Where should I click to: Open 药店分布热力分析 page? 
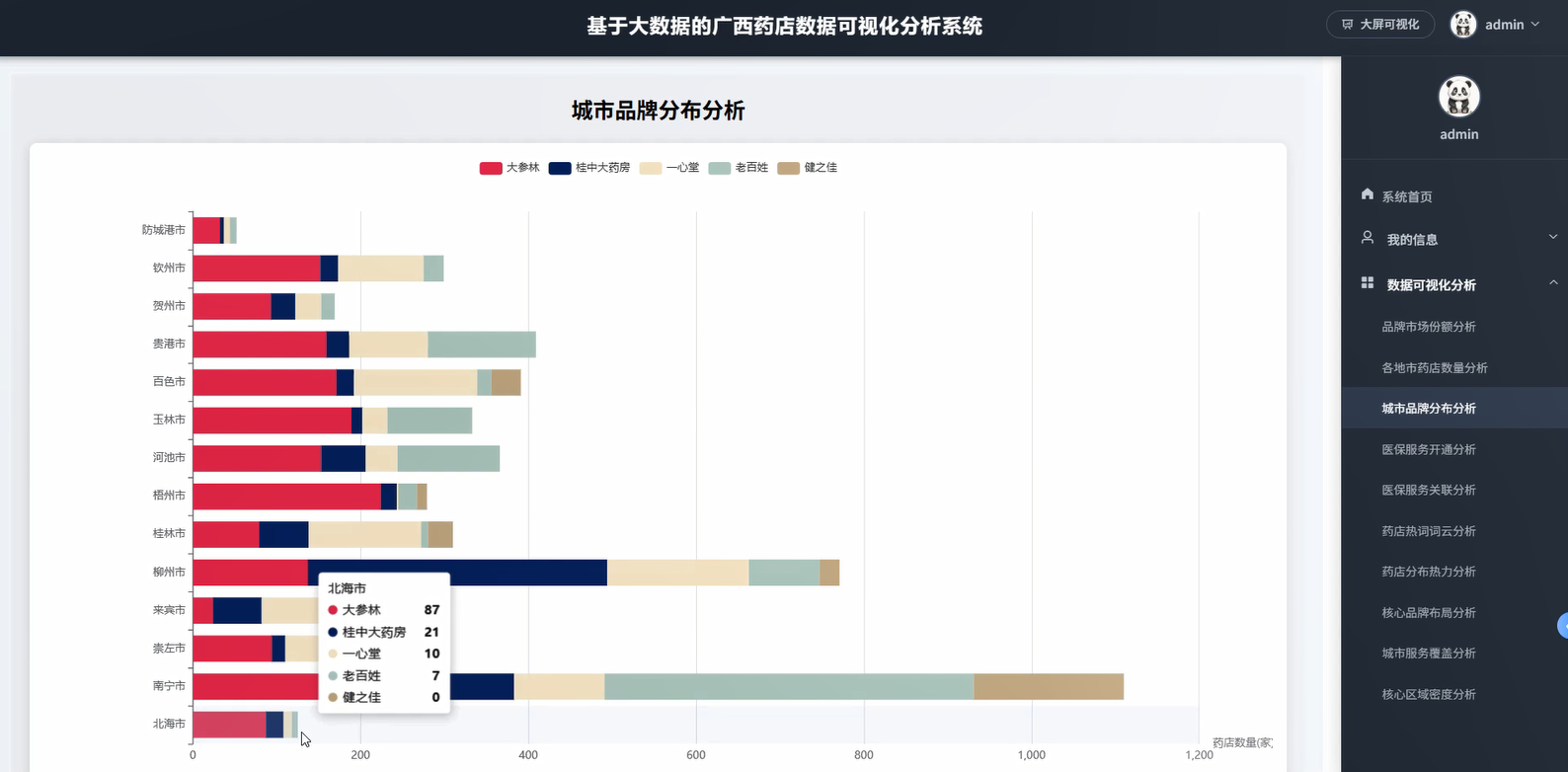1429,573
